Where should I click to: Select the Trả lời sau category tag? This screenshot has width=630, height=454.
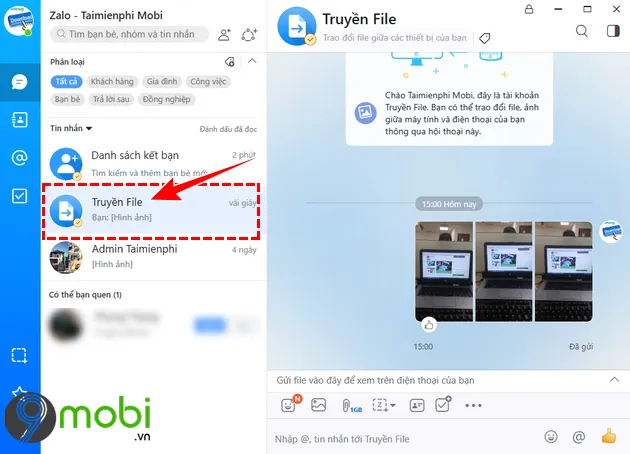111,99
